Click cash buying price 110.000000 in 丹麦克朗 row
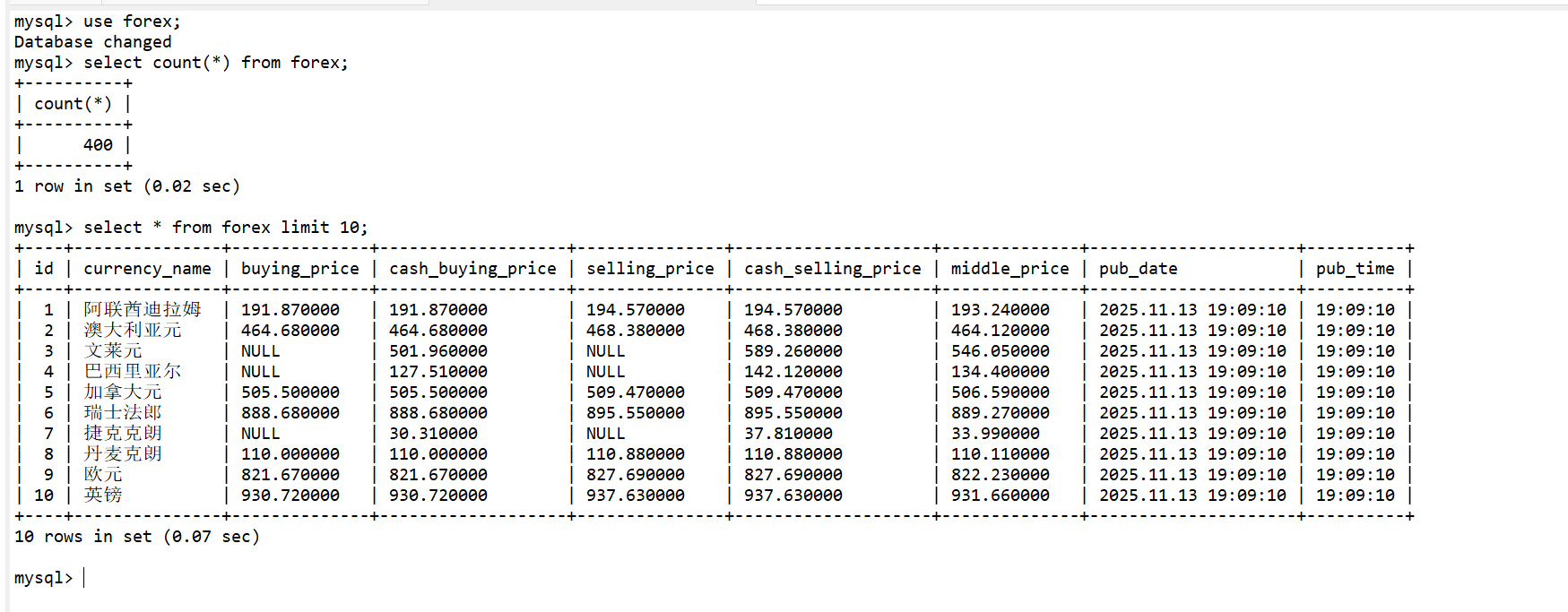The image size is (1568, 612). point(438,454)
